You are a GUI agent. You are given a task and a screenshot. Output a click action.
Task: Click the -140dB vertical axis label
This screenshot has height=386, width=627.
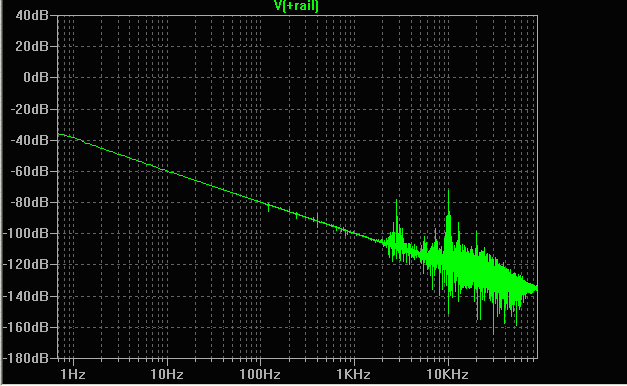tap(26, 296)
